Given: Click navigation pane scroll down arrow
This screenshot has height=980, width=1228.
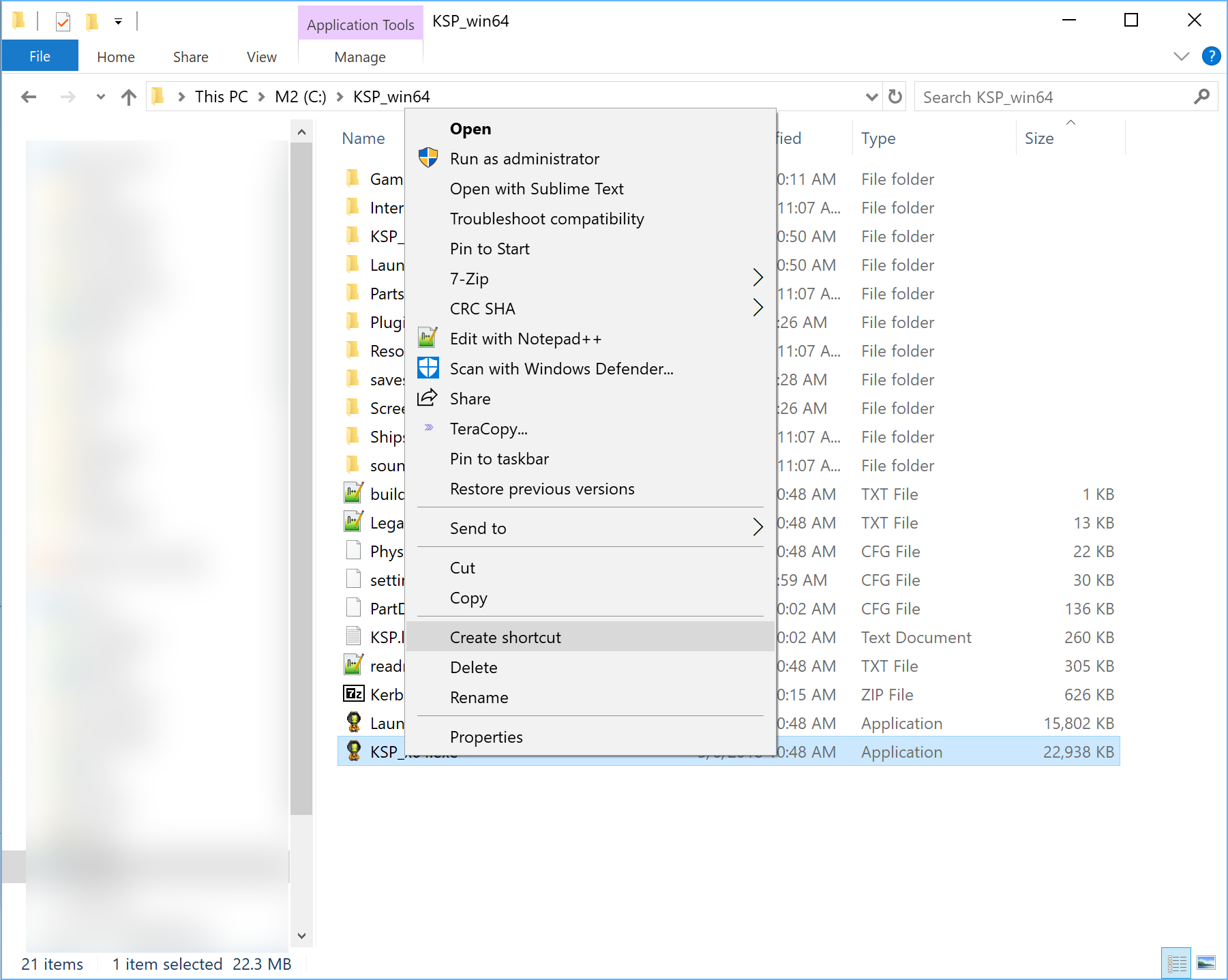Looking at the screenshot, I should [301, 936].
